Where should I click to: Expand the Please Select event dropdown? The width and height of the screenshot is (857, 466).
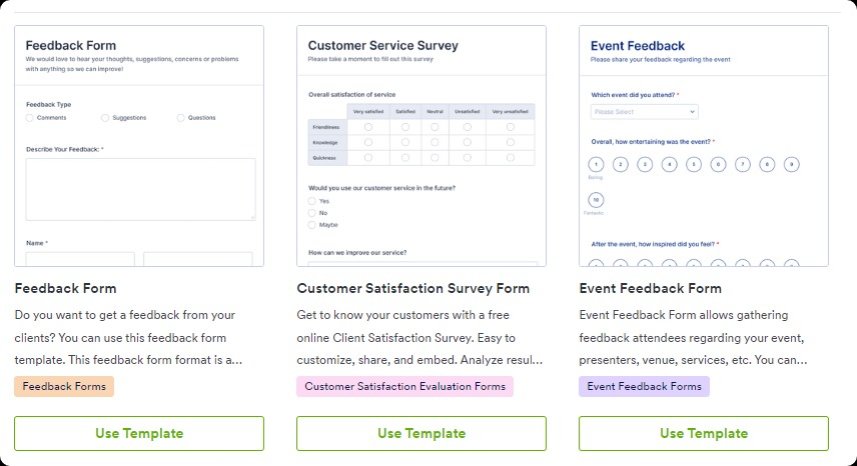[x=644, y=112]
